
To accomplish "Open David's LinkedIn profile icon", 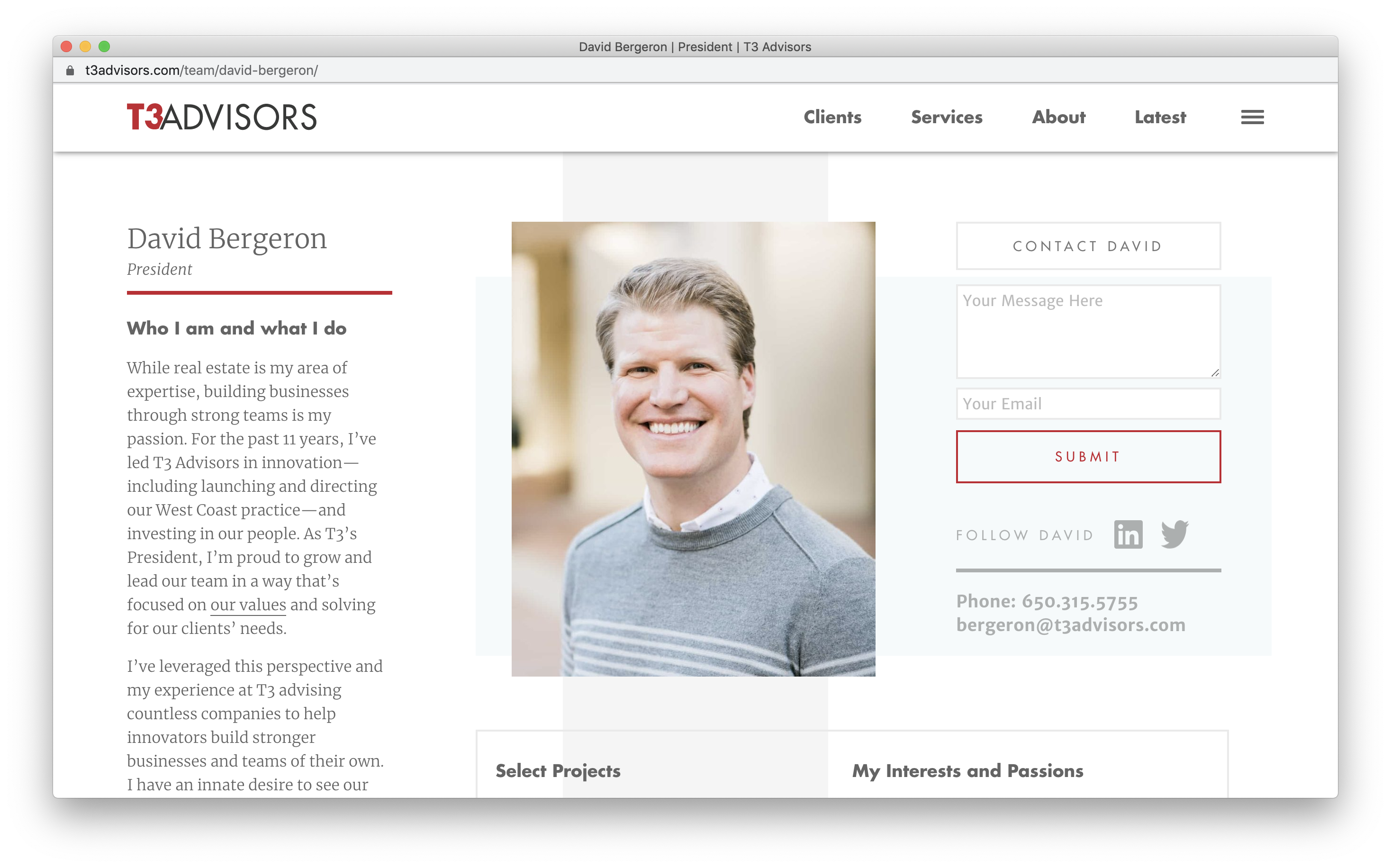I will click(1128, 534).
